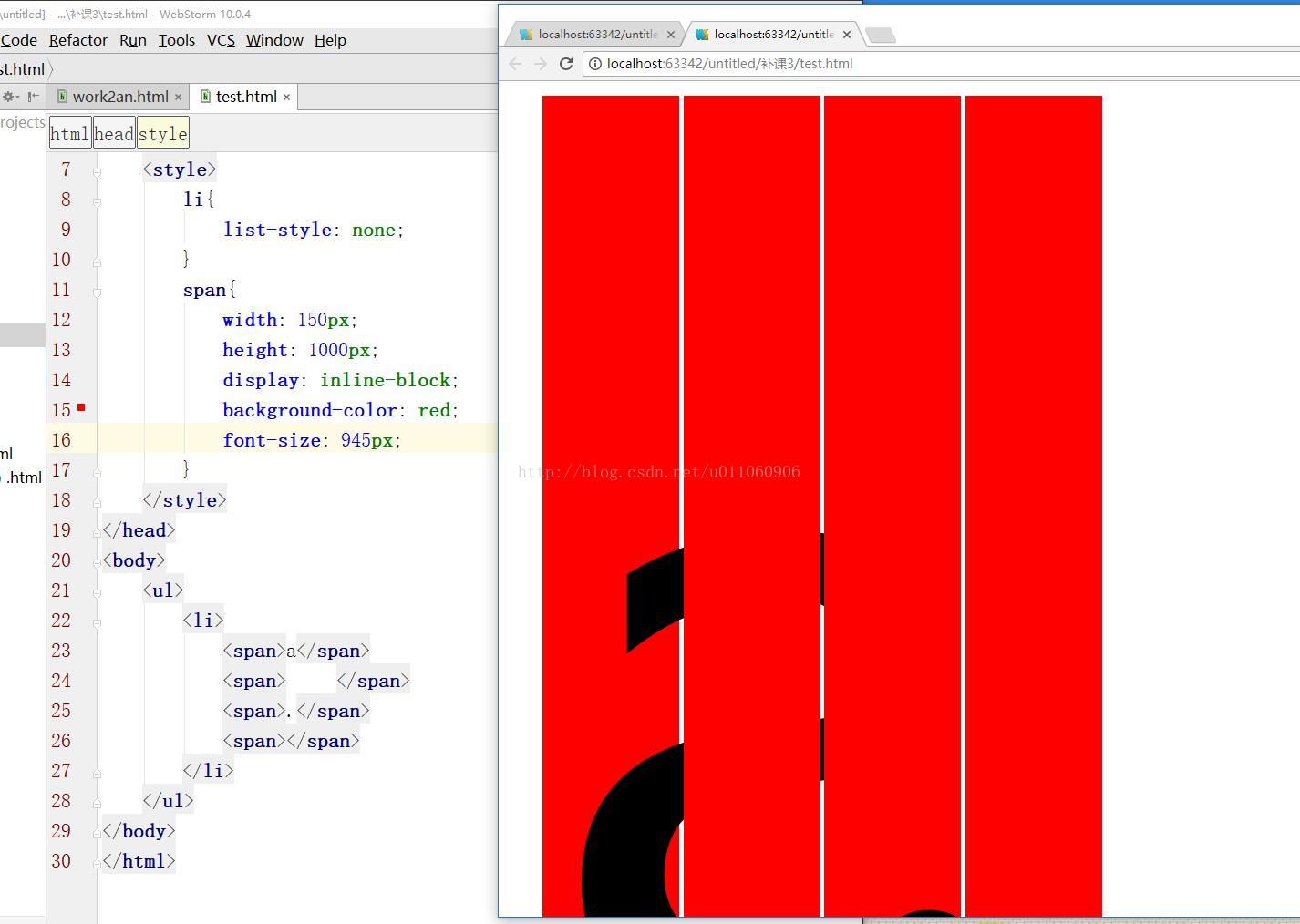Collapse the style tag fold on line 7
Screen dimensions: 1300x924
[98, 170]
